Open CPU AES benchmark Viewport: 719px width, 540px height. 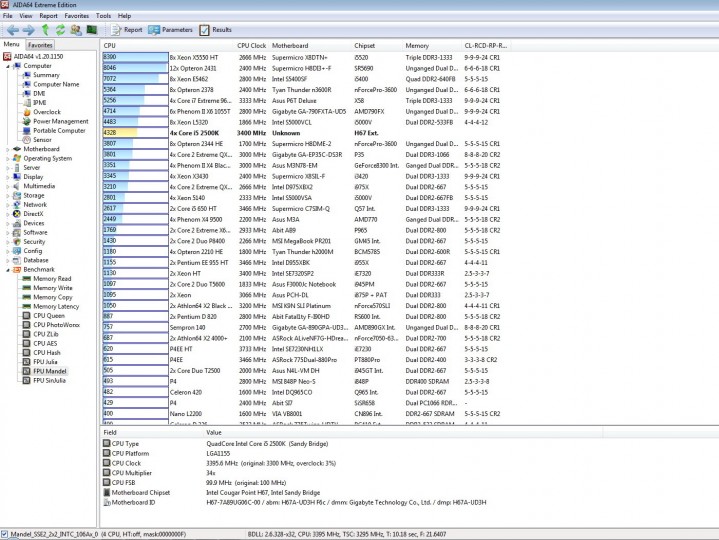point(45,343)
